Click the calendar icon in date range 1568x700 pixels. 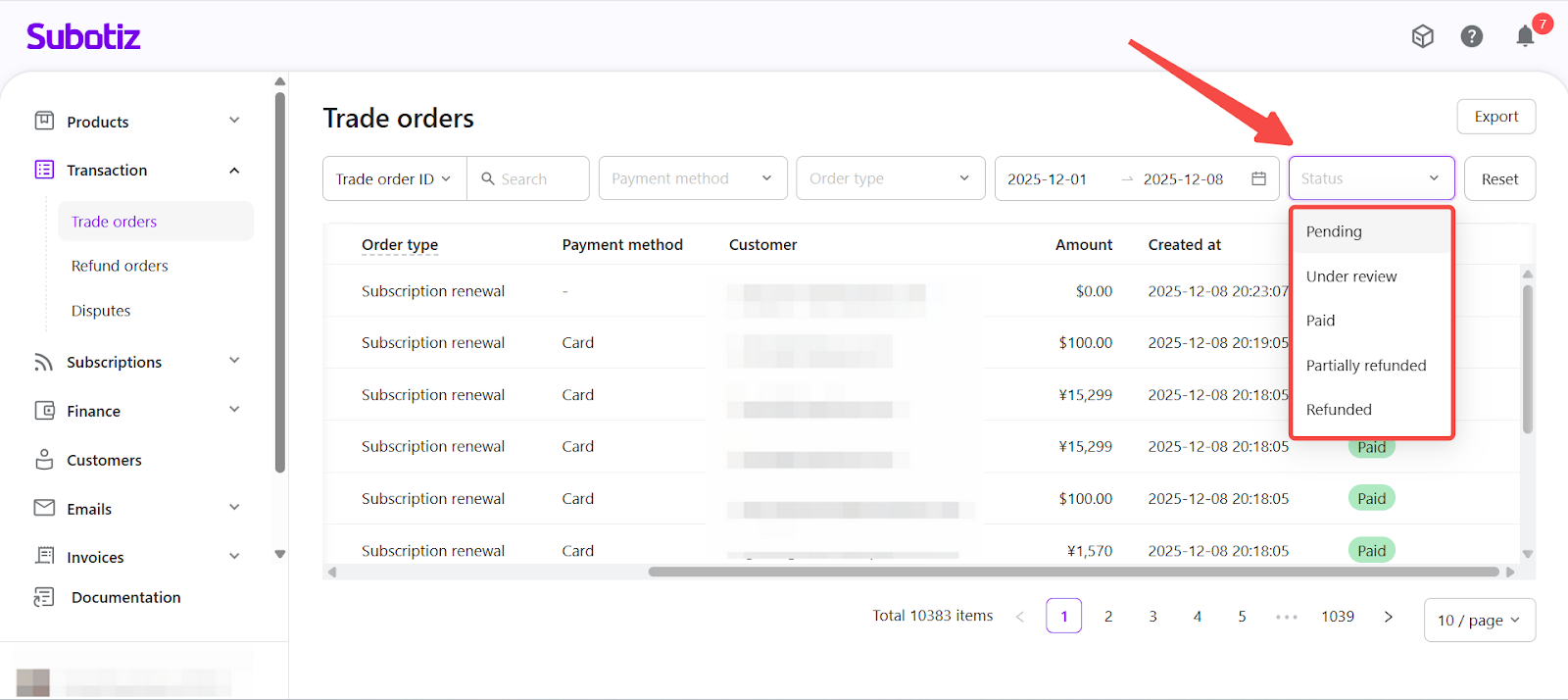tap(1258, 178)
